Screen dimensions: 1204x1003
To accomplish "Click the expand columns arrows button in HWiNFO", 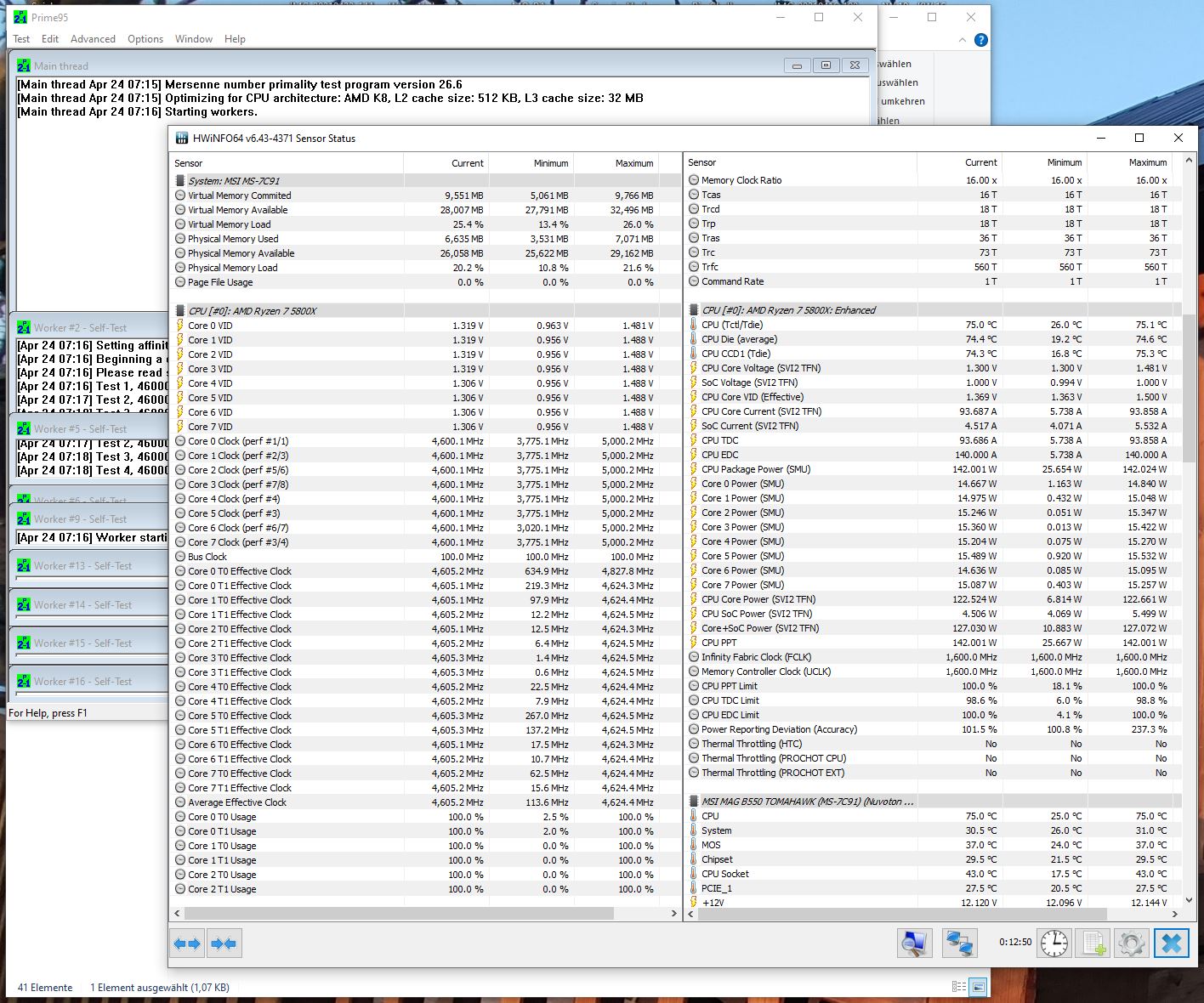I will (x=187, y=943).
